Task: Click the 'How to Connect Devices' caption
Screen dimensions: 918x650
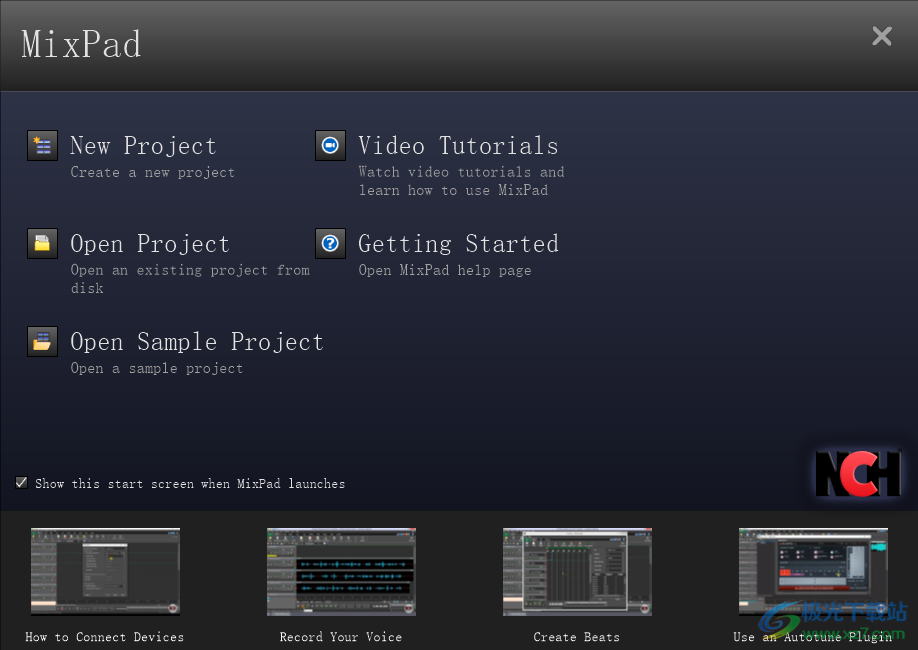Action: (x=105, y=637)
